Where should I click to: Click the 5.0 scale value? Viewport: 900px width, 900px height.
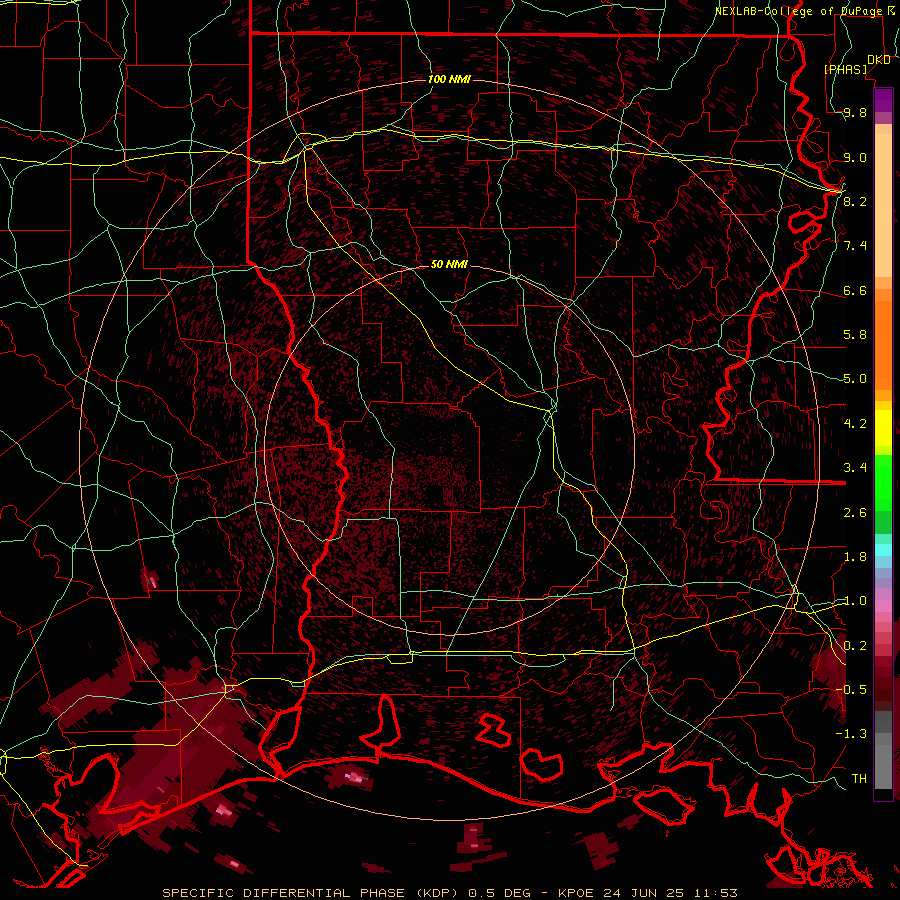pyautogui.click(x=855, y=379)
